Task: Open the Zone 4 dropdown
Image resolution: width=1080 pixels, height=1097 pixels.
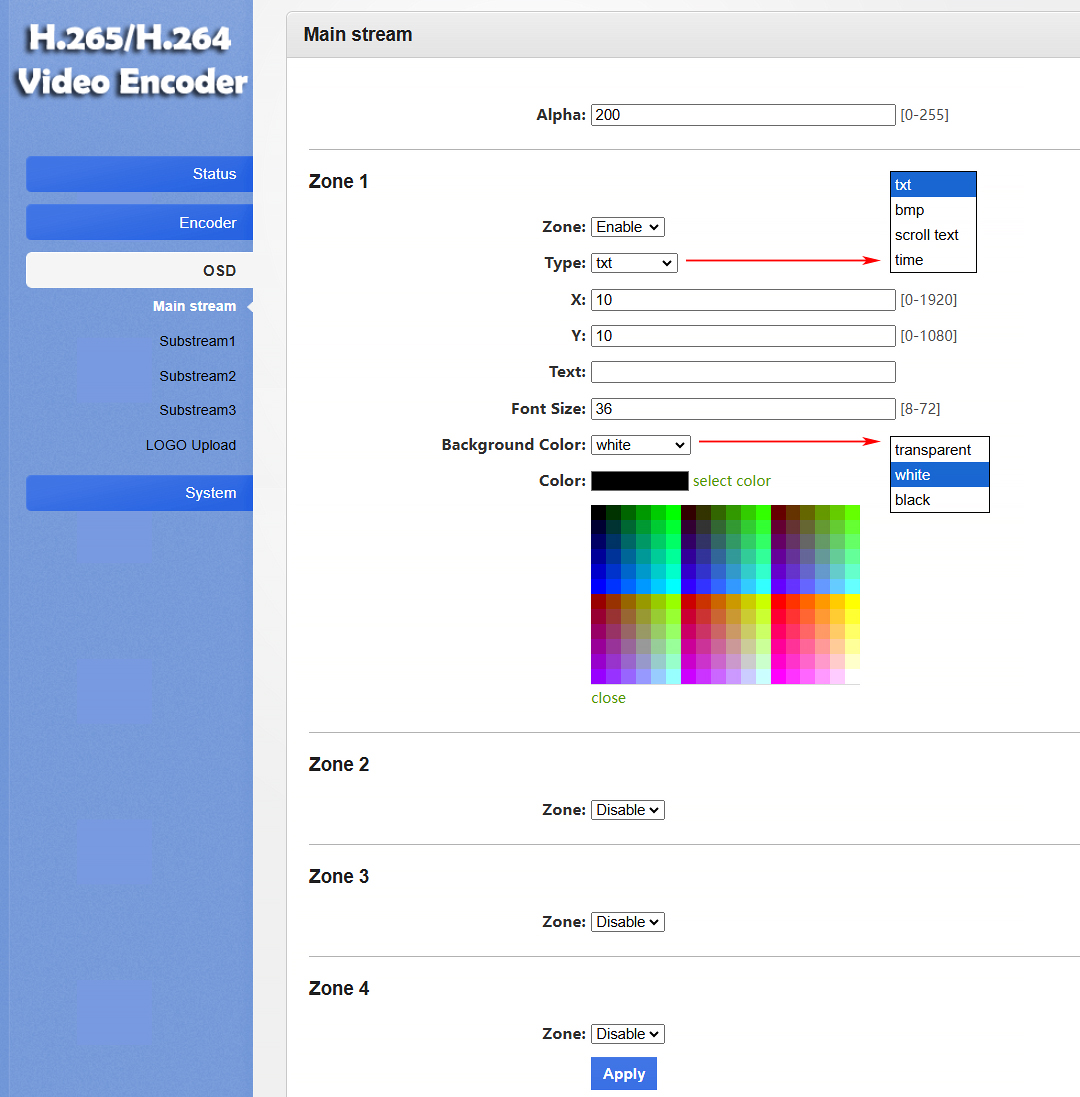Action: pos(627,1034)
